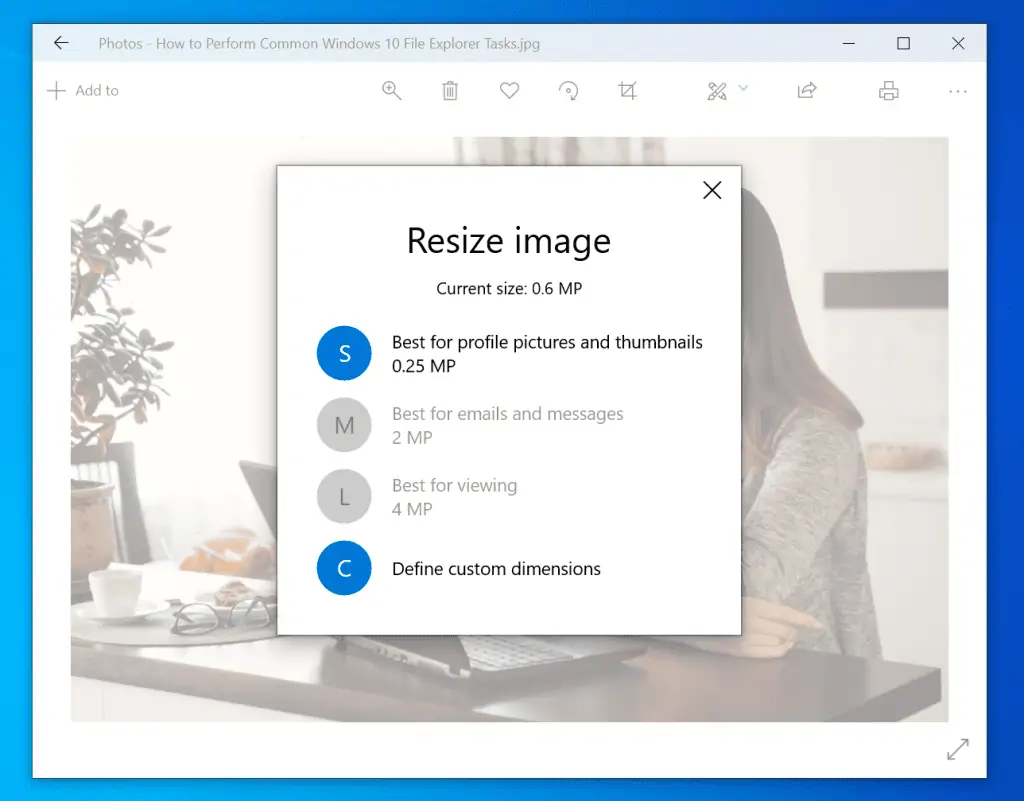Select the S small size circle
This screenshot has height=801, width=1024.
point(344,353)
